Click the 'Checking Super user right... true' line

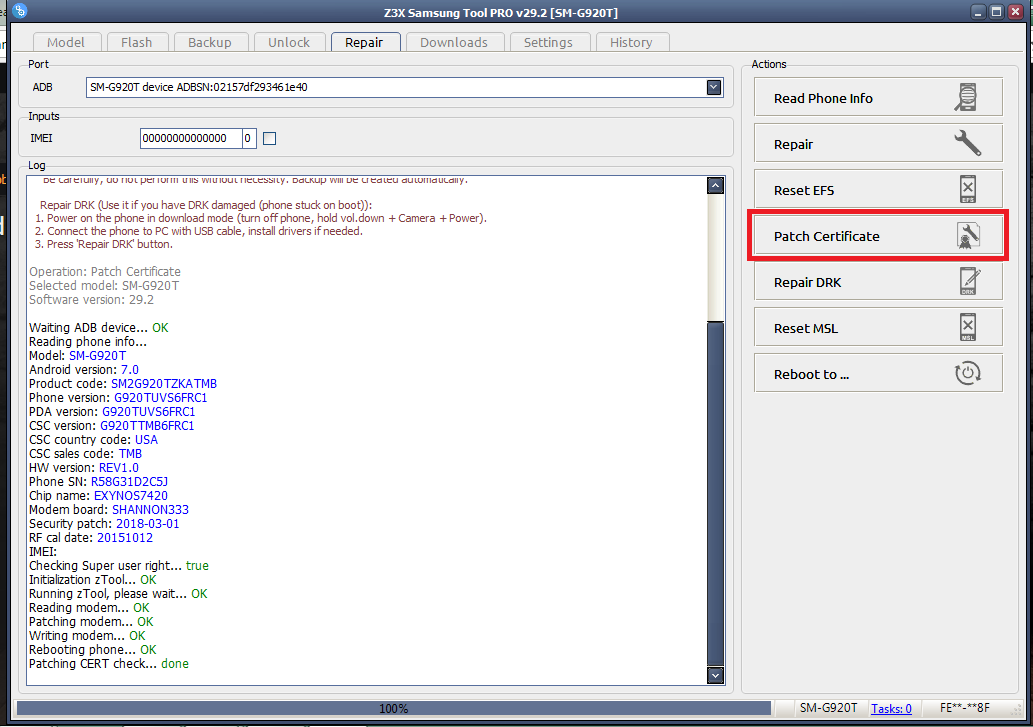[x=119, y=566]
